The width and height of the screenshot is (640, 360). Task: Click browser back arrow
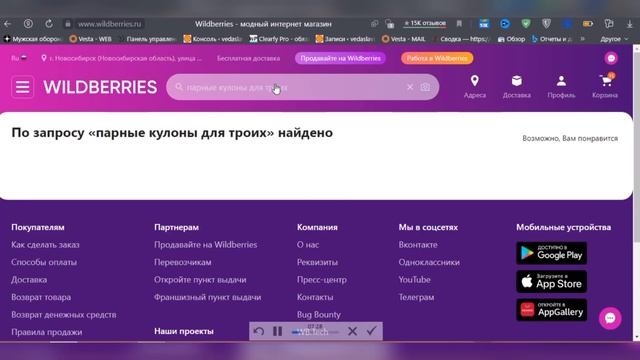click(x=7, y=24)
